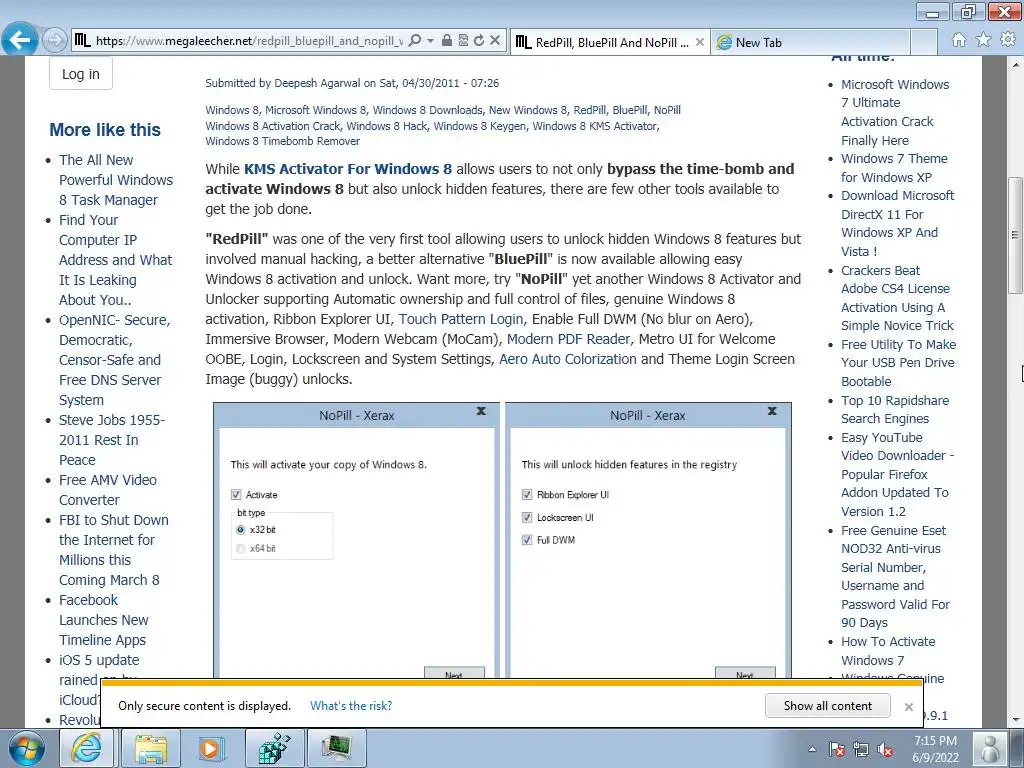1024x768 pixels.
Task: Open Top 10 Rapidshare Search Engines link
Action: pyautogui.click(x=895, y=409)
